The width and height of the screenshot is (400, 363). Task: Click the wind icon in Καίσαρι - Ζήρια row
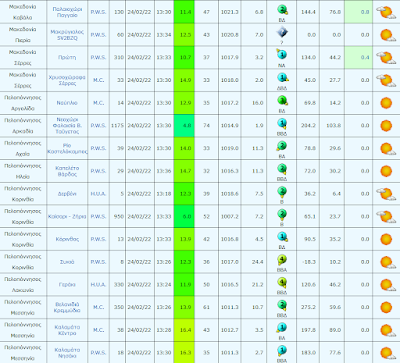point(282,214)
